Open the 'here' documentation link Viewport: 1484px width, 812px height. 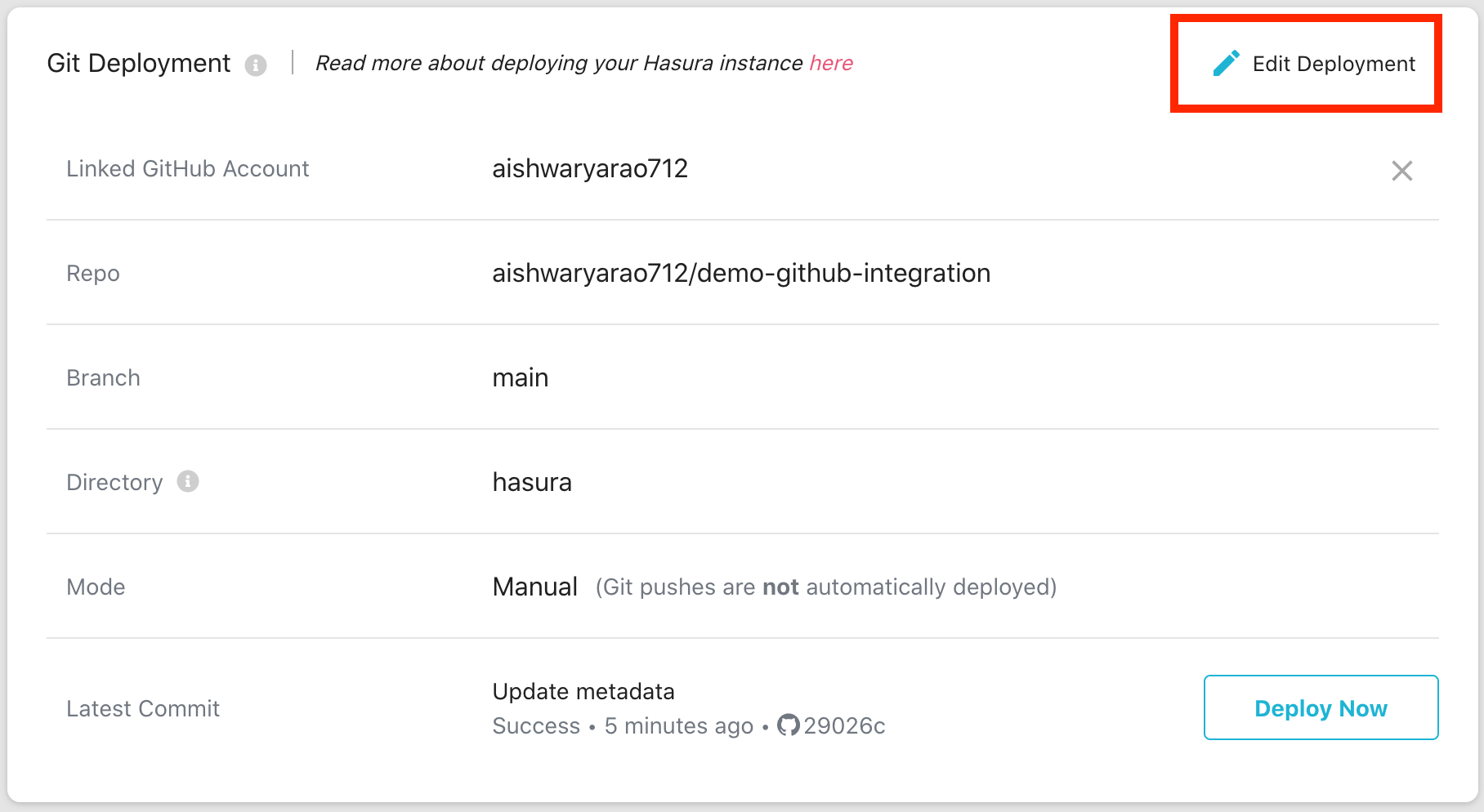[x=831, y=63]
